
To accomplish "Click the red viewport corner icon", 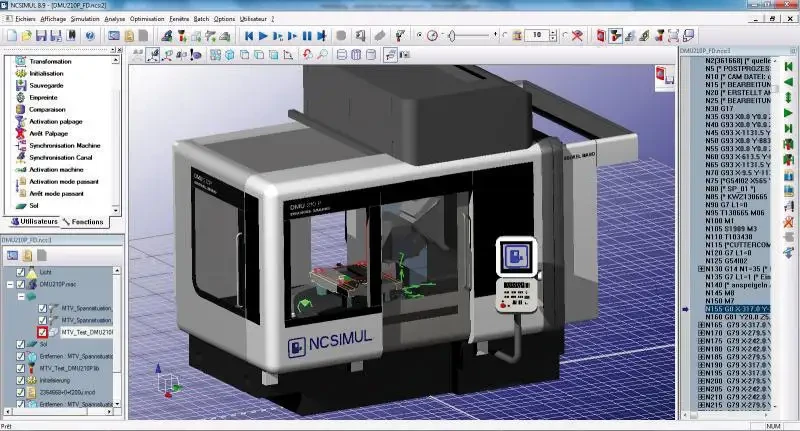I will pos(664,77).
